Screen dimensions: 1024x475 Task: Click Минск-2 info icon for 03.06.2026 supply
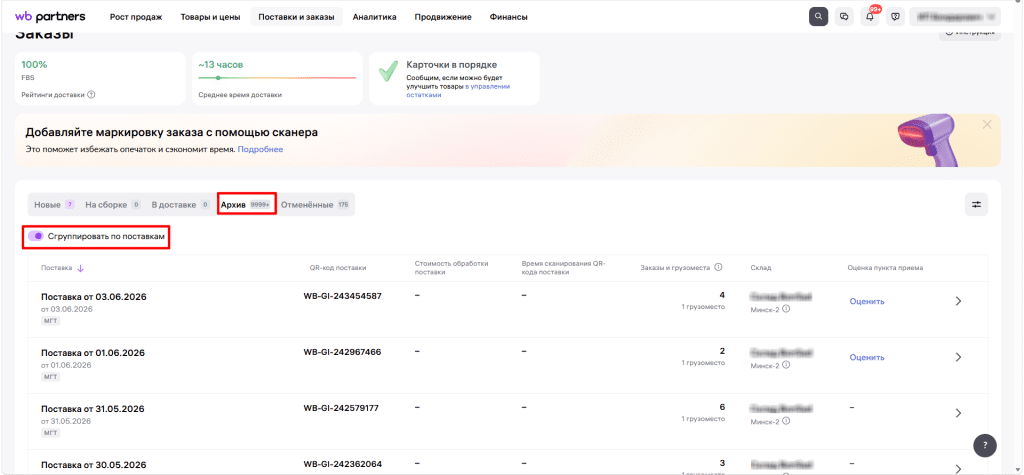pyautogui.click(x=786, y=309)
